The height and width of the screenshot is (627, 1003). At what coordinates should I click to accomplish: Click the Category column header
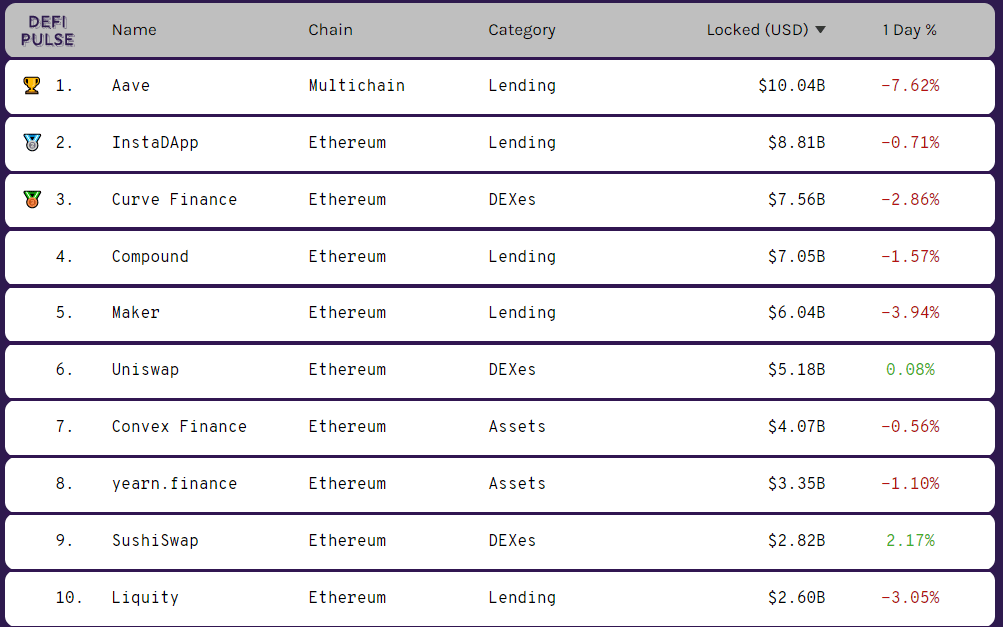521,30
